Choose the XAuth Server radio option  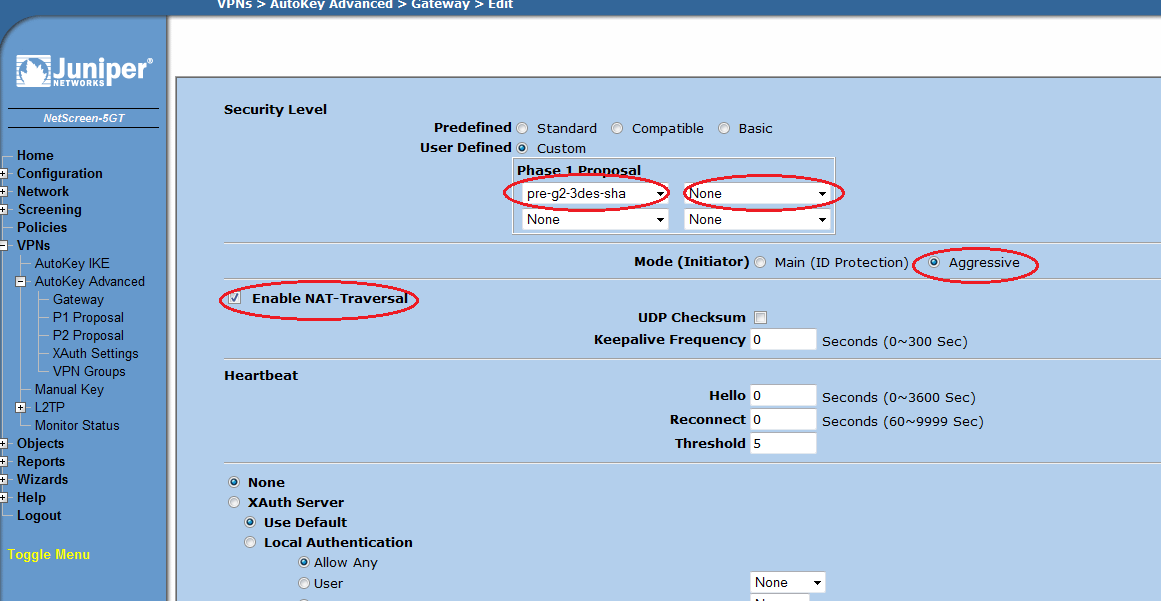coord(234,503)
